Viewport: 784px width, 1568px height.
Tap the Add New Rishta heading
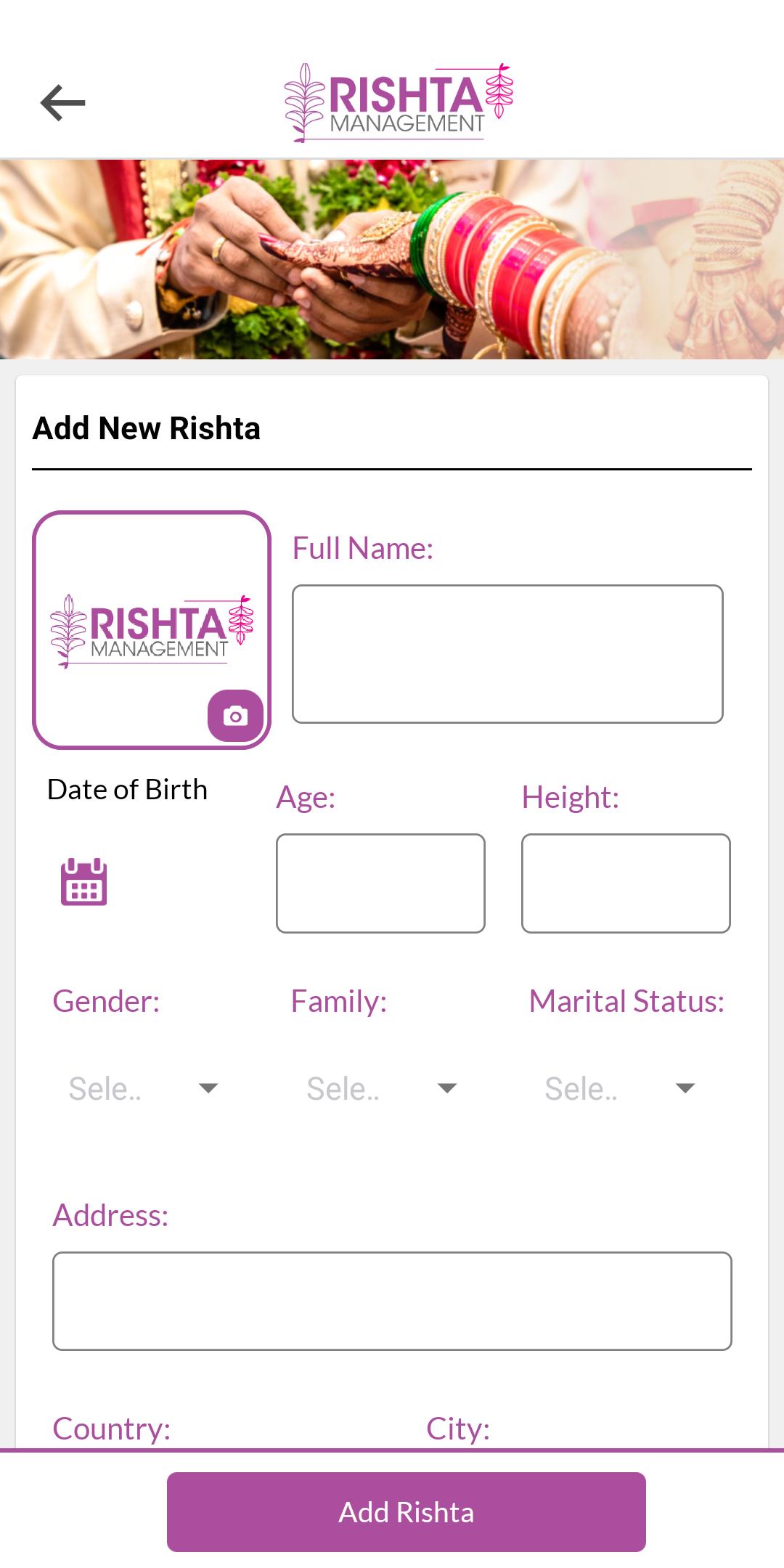coord(147,428)
